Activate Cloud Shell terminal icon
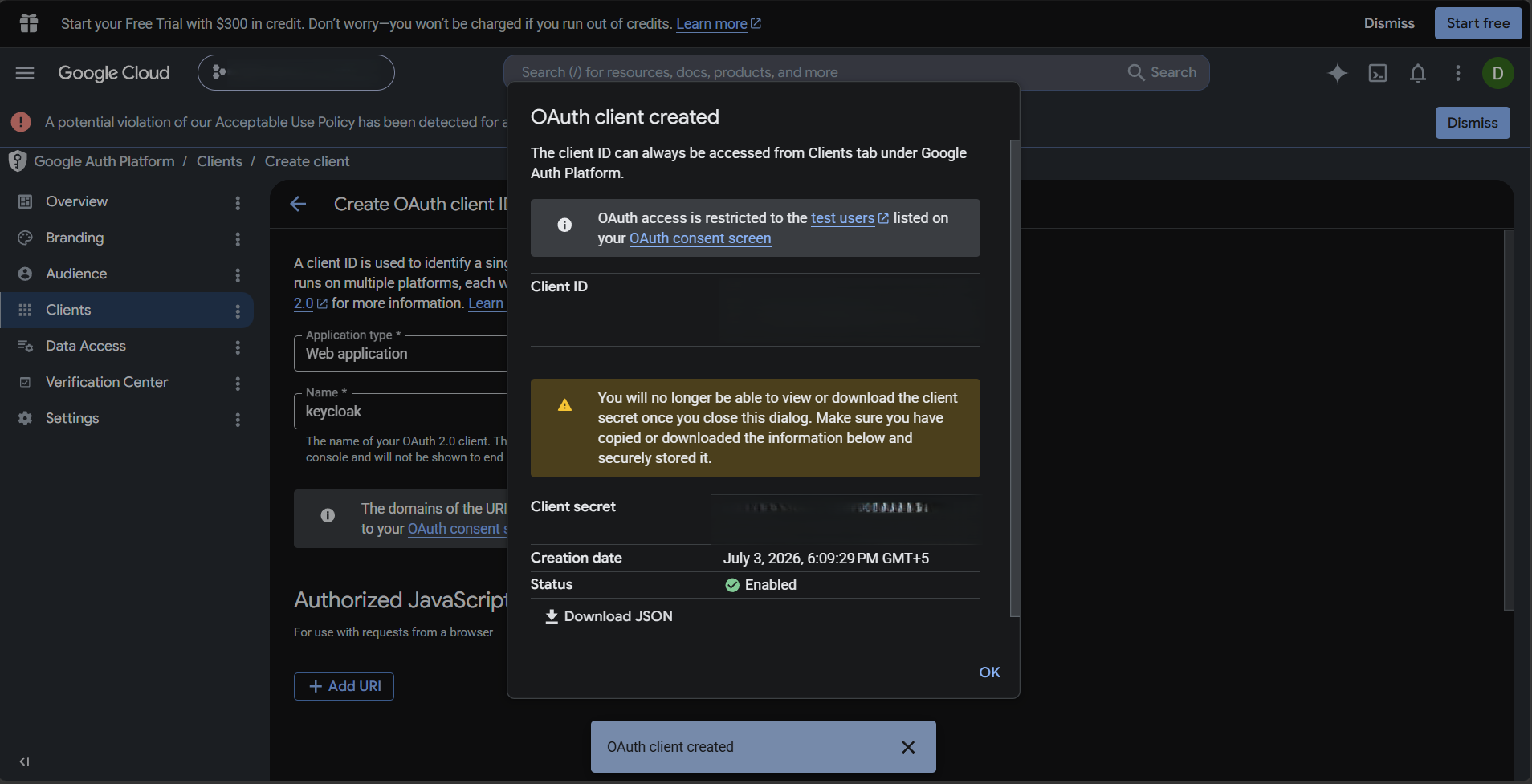Screen dimensions: 1532x784 click(x=1378, y=73)
